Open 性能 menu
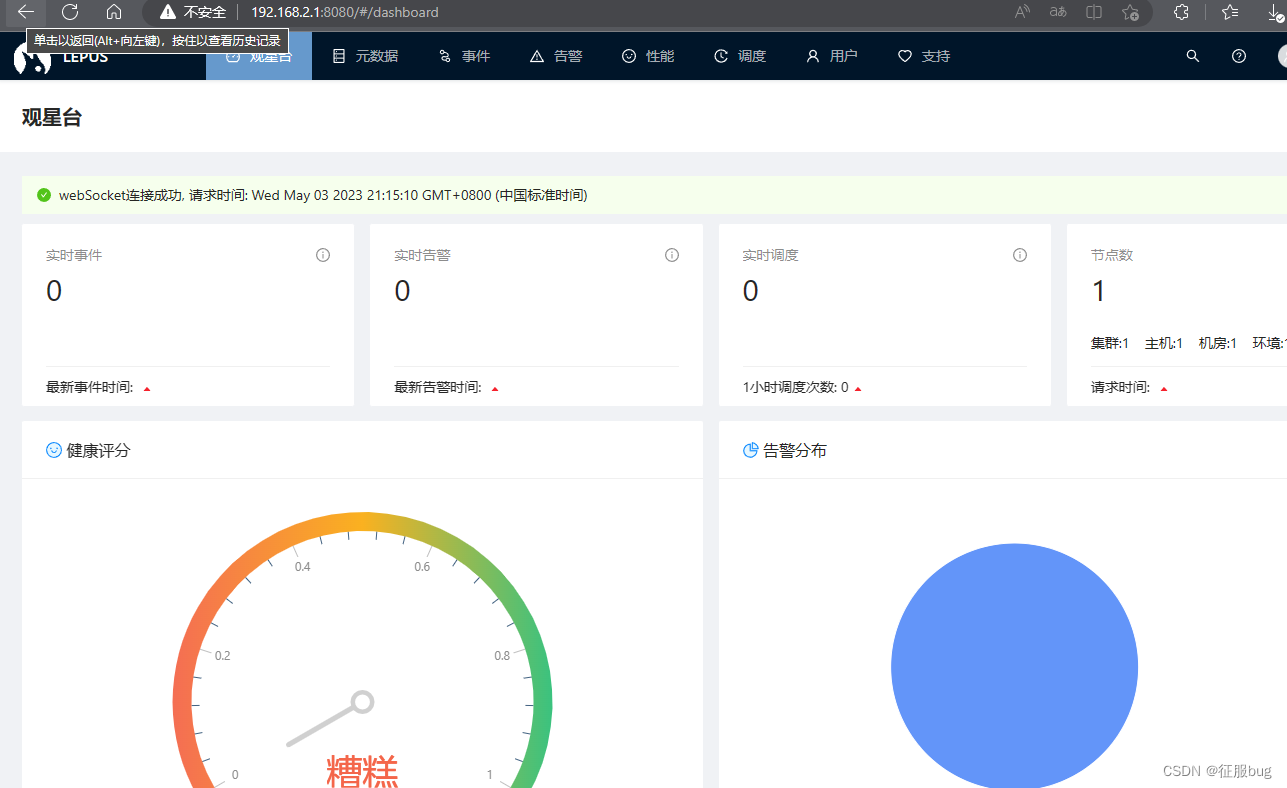 648,56
